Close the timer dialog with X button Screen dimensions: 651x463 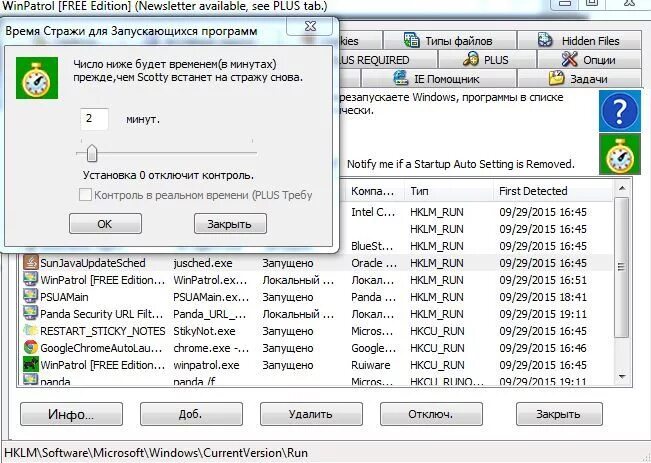[310, 26]
